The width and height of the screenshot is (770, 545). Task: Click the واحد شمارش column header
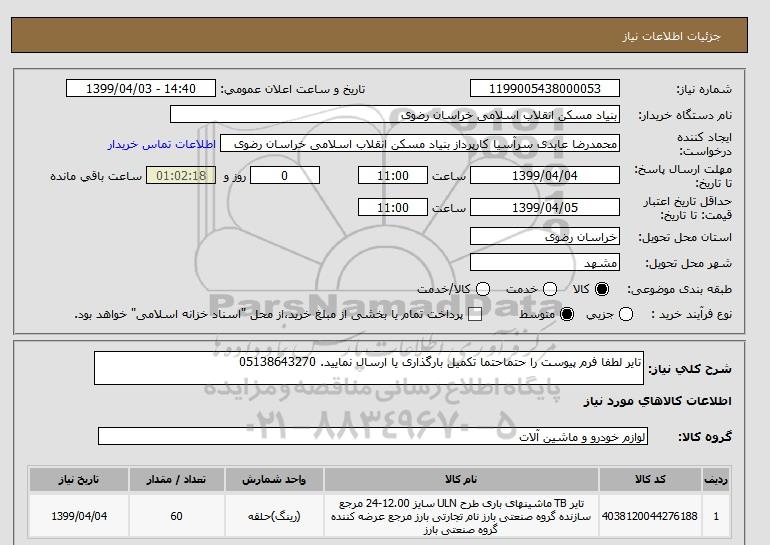pos(274,480)
